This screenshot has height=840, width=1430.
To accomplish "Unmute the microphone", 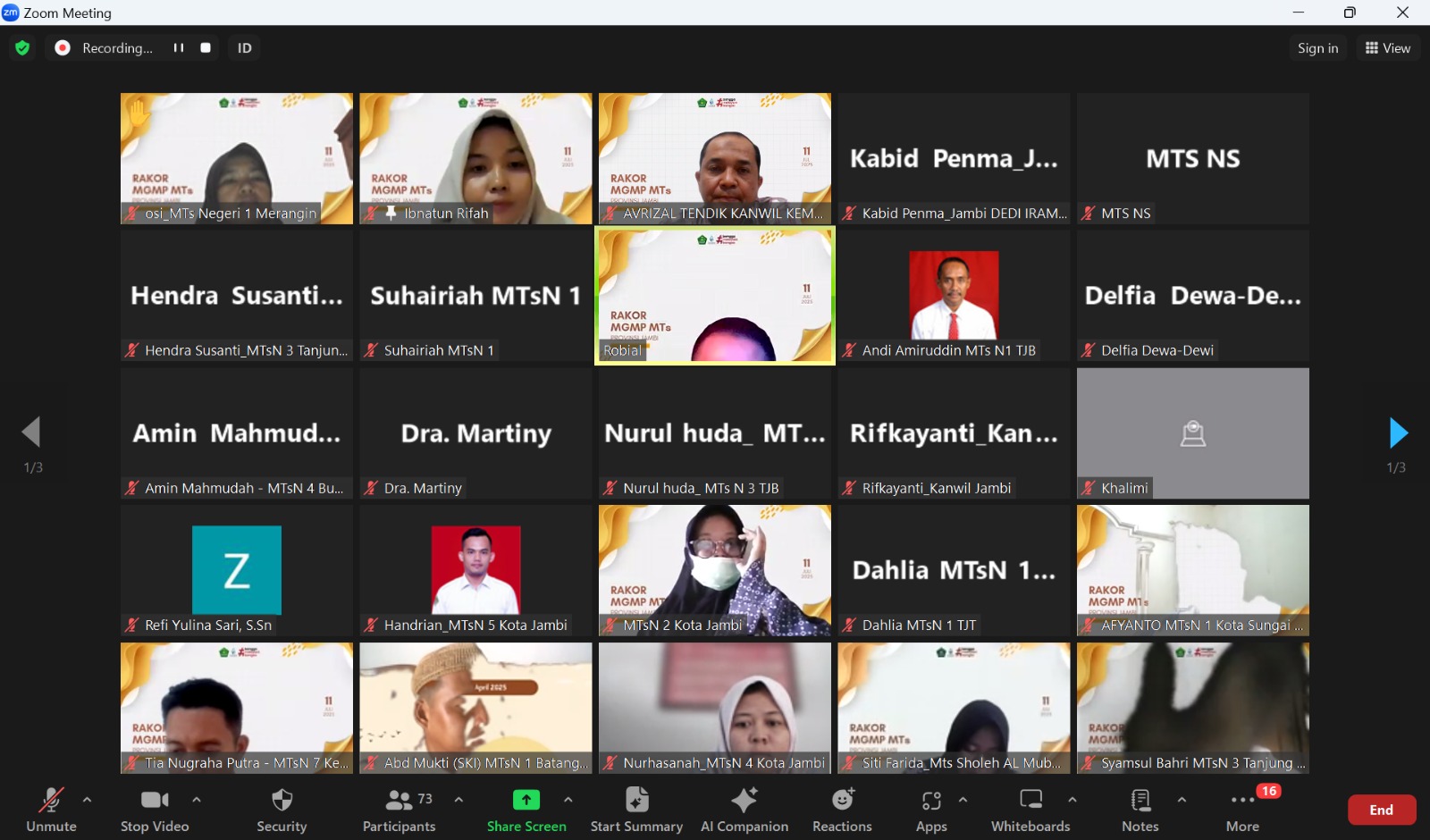I will pyautogui.click(x=51, y=810).
